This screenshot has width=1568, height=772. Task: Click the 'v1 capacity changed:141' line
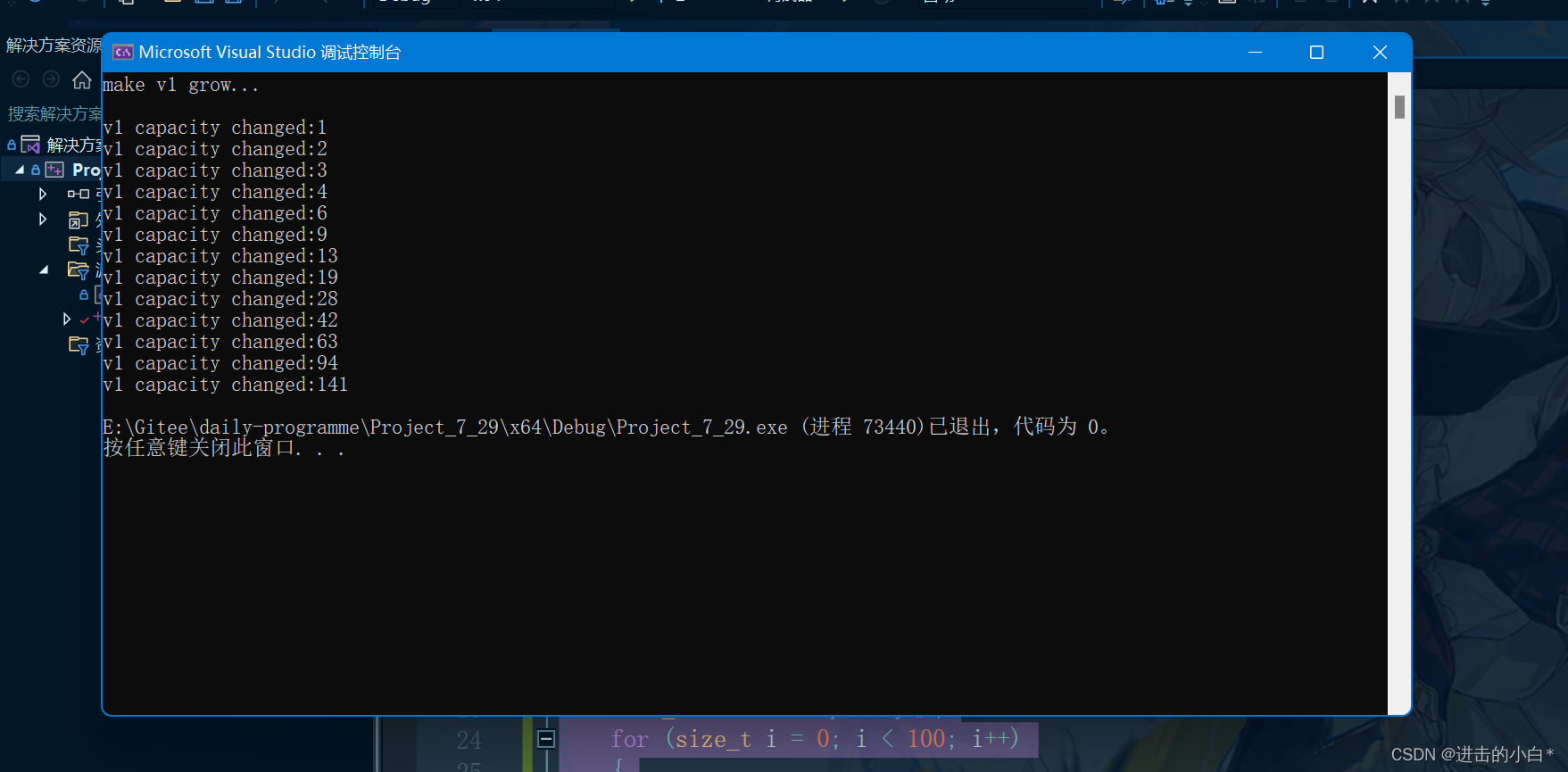[226, 385]
